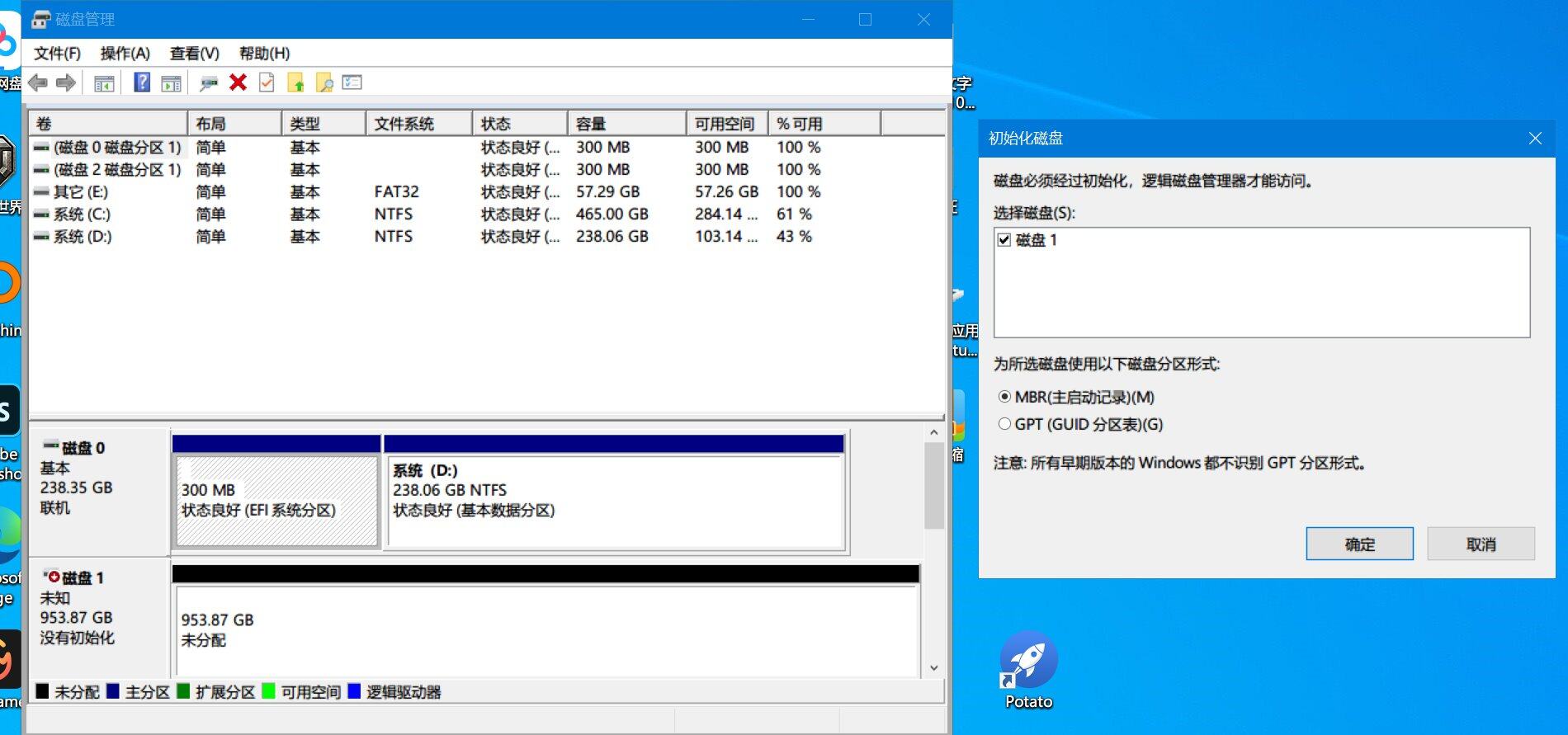Select the 磁盘 0 基本 disk label panel
This screenshot has width=1568, height=735.
tap(99, 492)
